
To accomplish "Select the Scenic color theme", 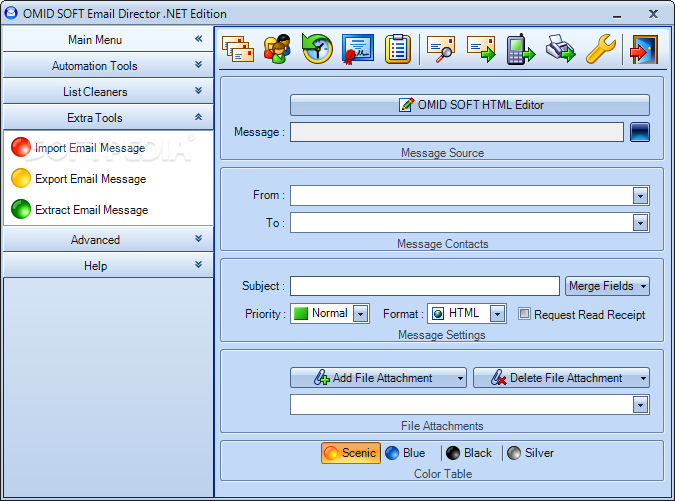I will coord(351,453).
